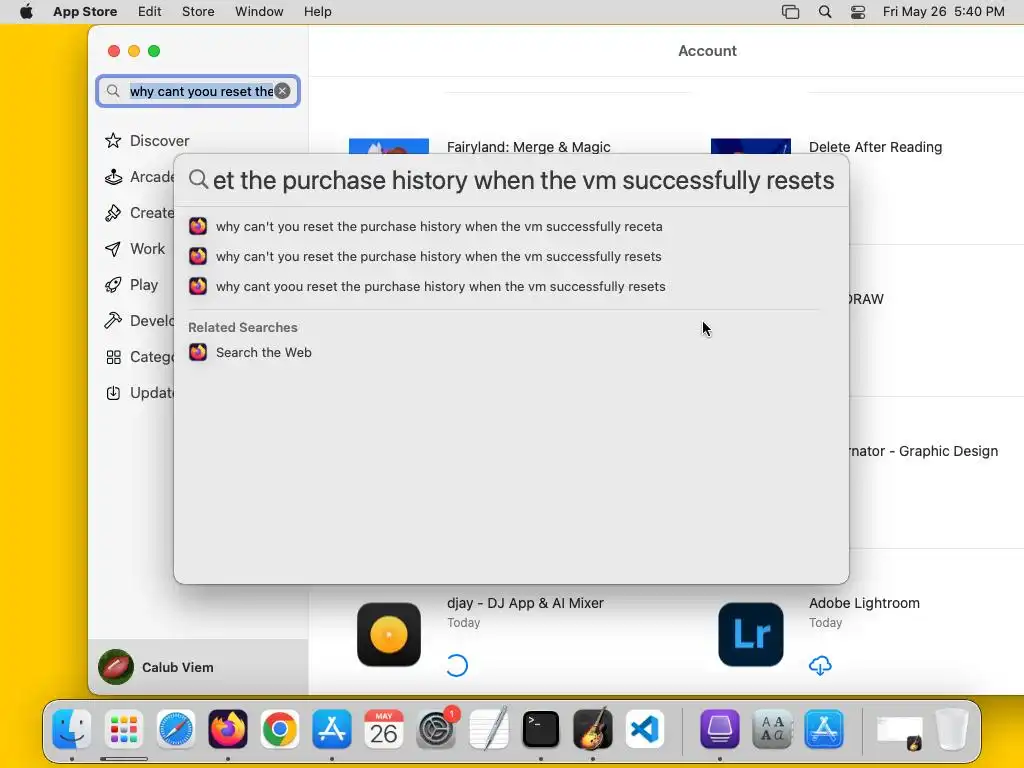Click the Updates download icon
Viewport: 1024px width, 768px height.
[113, 393]
